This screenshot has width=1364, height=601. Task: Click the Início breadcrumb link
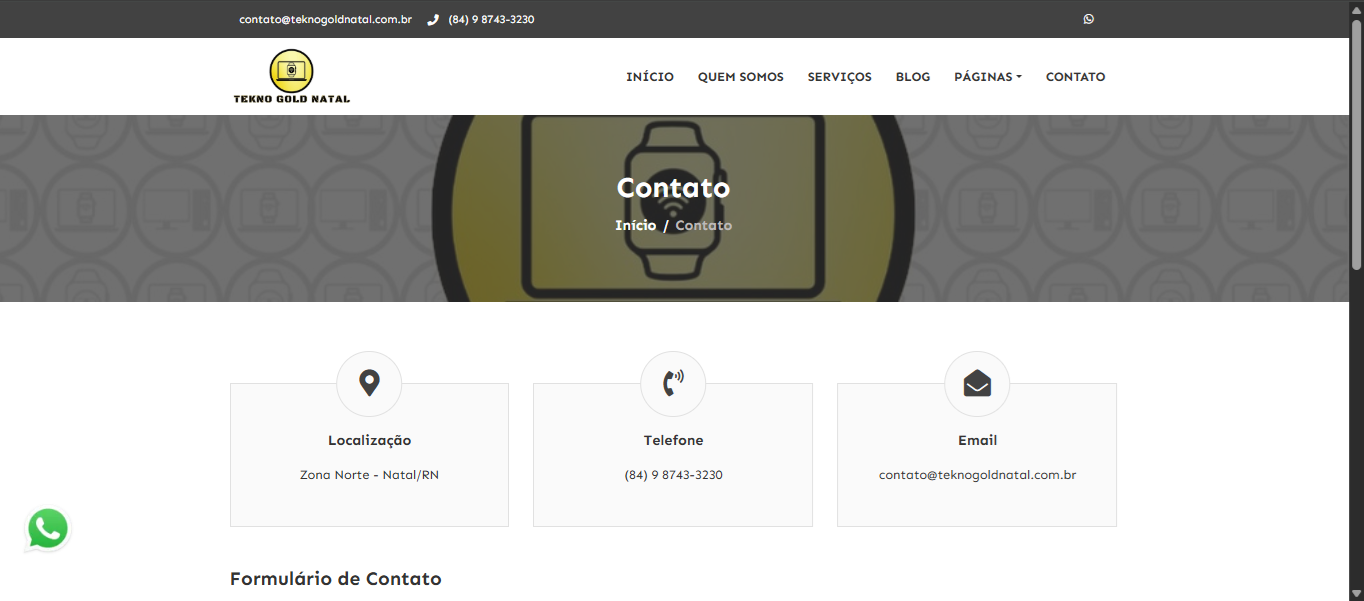(x=635, y=226)
